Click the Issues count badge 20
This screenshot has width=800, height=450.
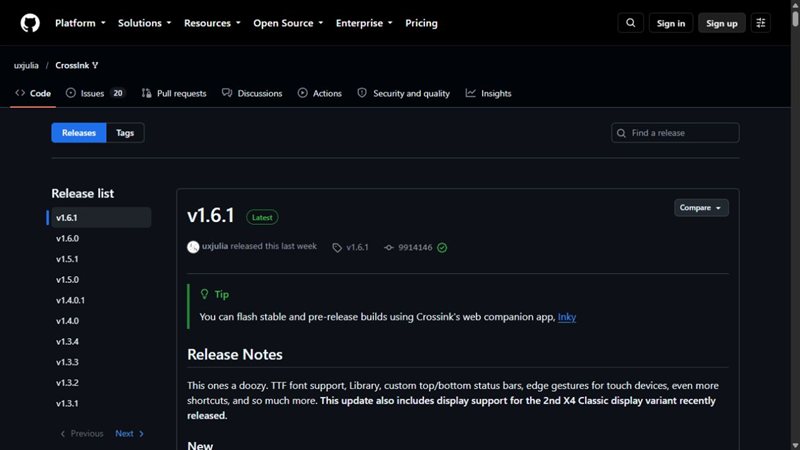click(x=118, y=93)
